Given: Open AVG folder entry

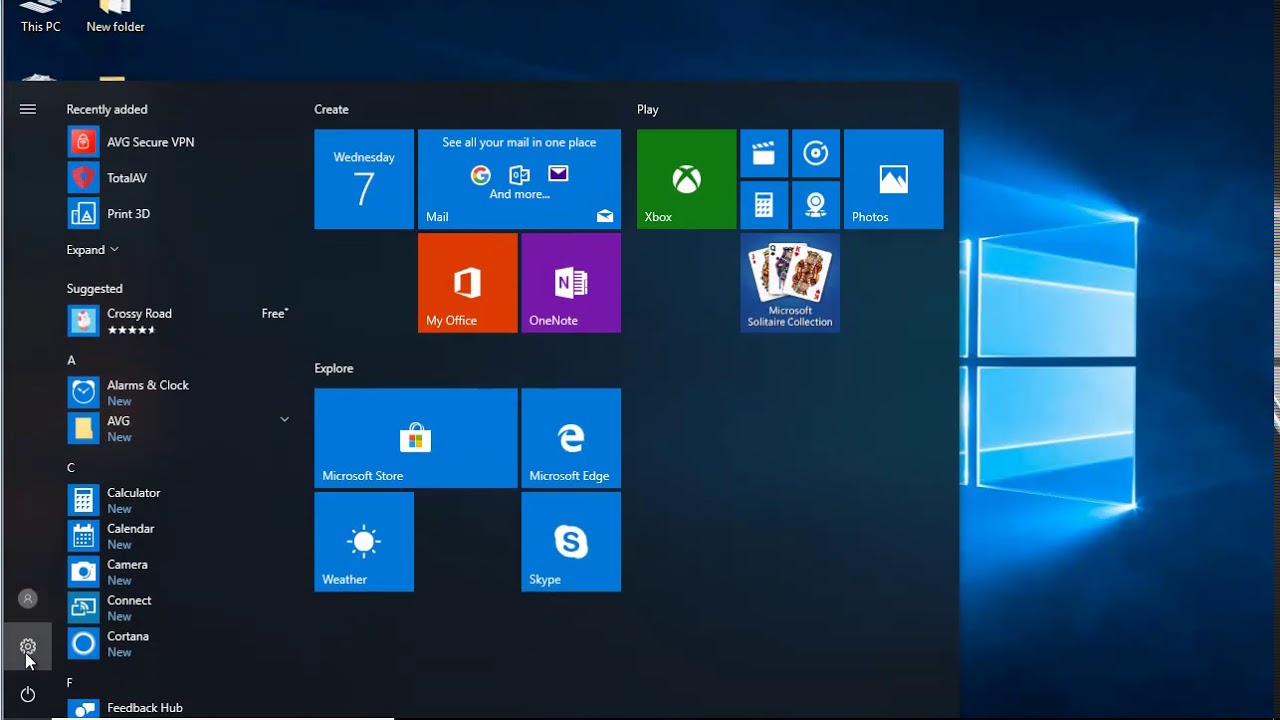Looking at the screenshot, I should (179, 428).
